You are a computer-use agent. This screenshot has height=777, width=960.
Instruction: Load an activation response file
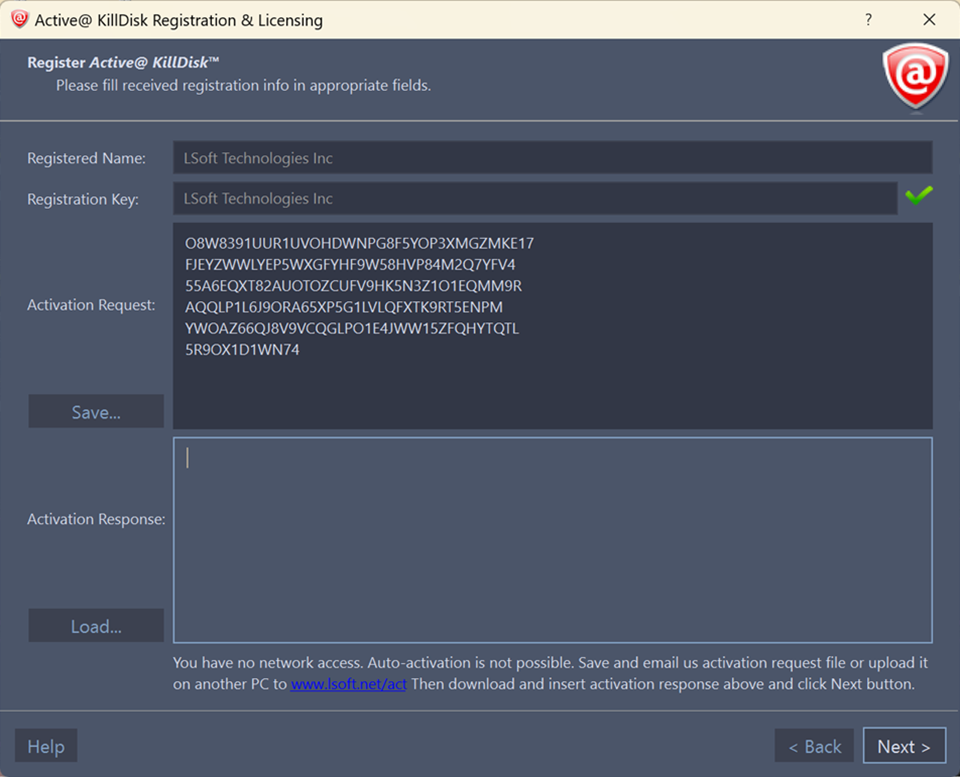tap(96, 626)
